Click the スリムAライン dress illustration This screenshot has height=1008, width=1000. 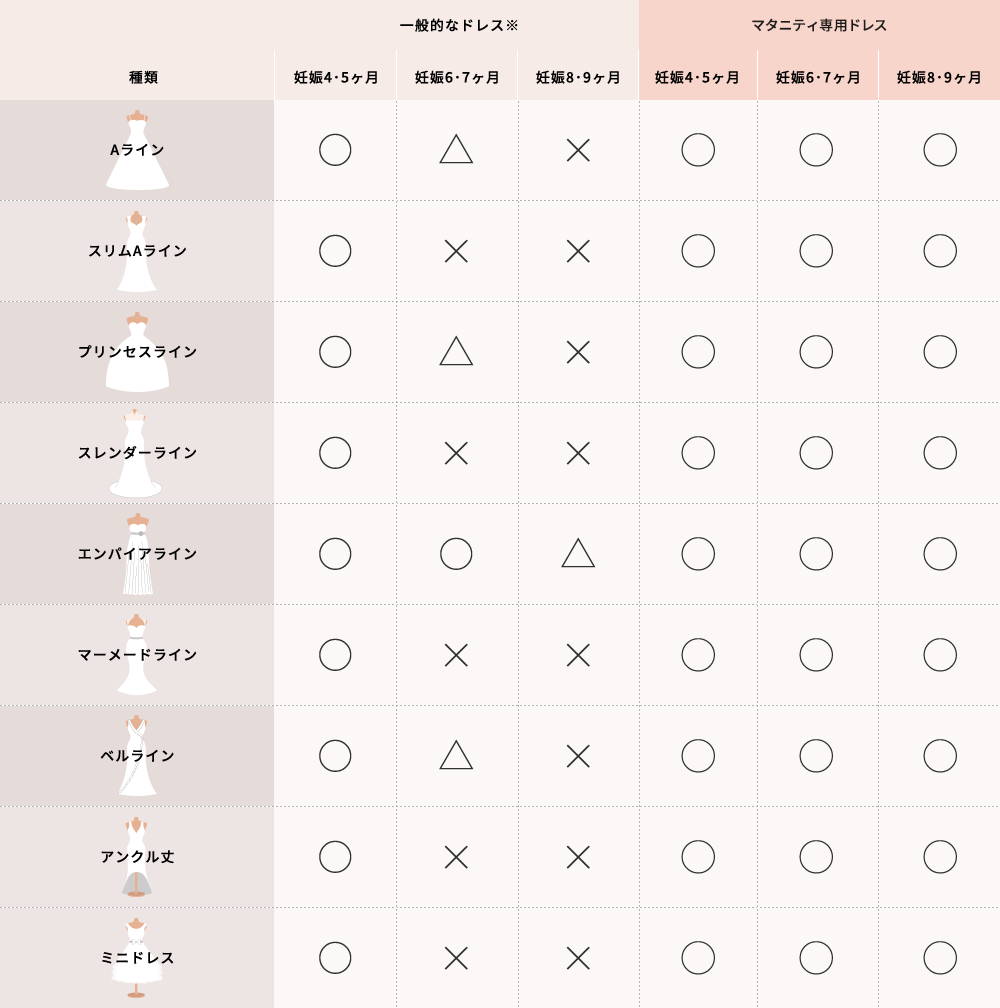tap(136, 251)
